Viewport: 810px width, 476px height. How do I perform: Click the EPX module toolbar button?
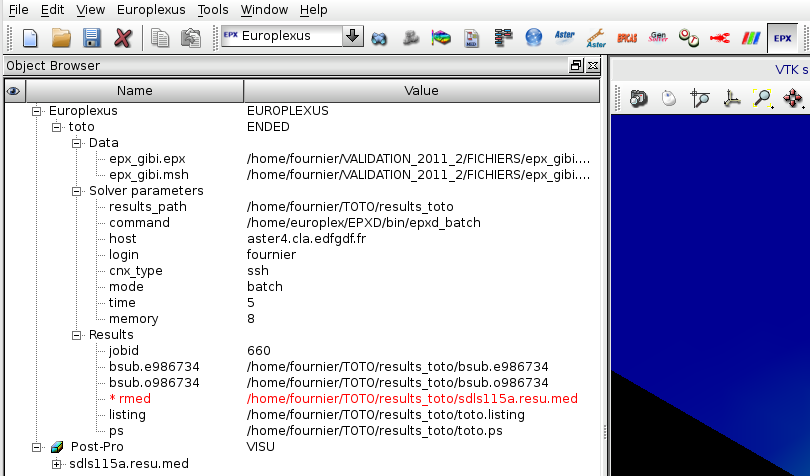point(782,38)
